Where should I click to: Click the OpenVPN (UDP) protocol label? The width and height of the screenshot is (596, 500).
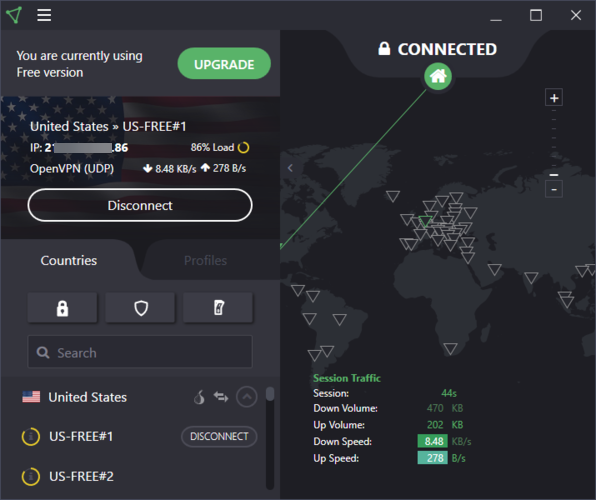click(72, 168)
